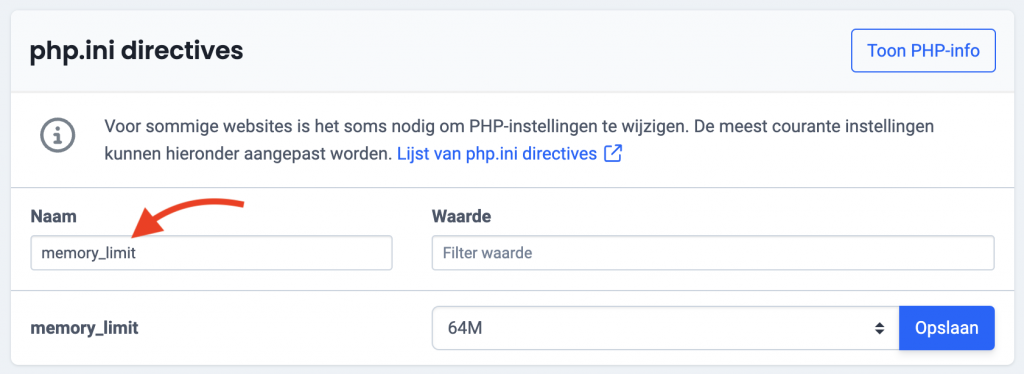Click the up-down arrows in the 64M select
Viewport: 1024px width, 374px height.
(x=880, y=328)
